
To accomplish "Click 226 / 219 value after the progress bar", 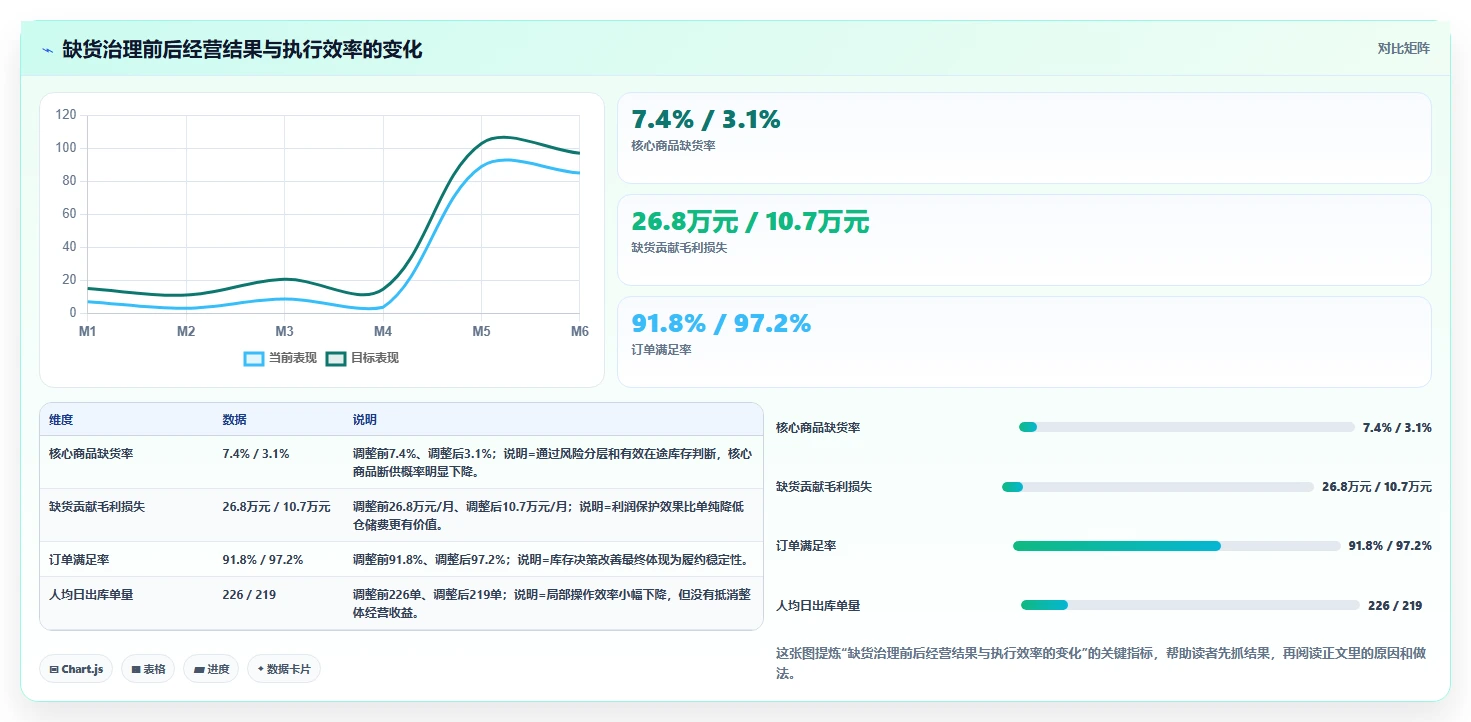I will point(1395,605).
